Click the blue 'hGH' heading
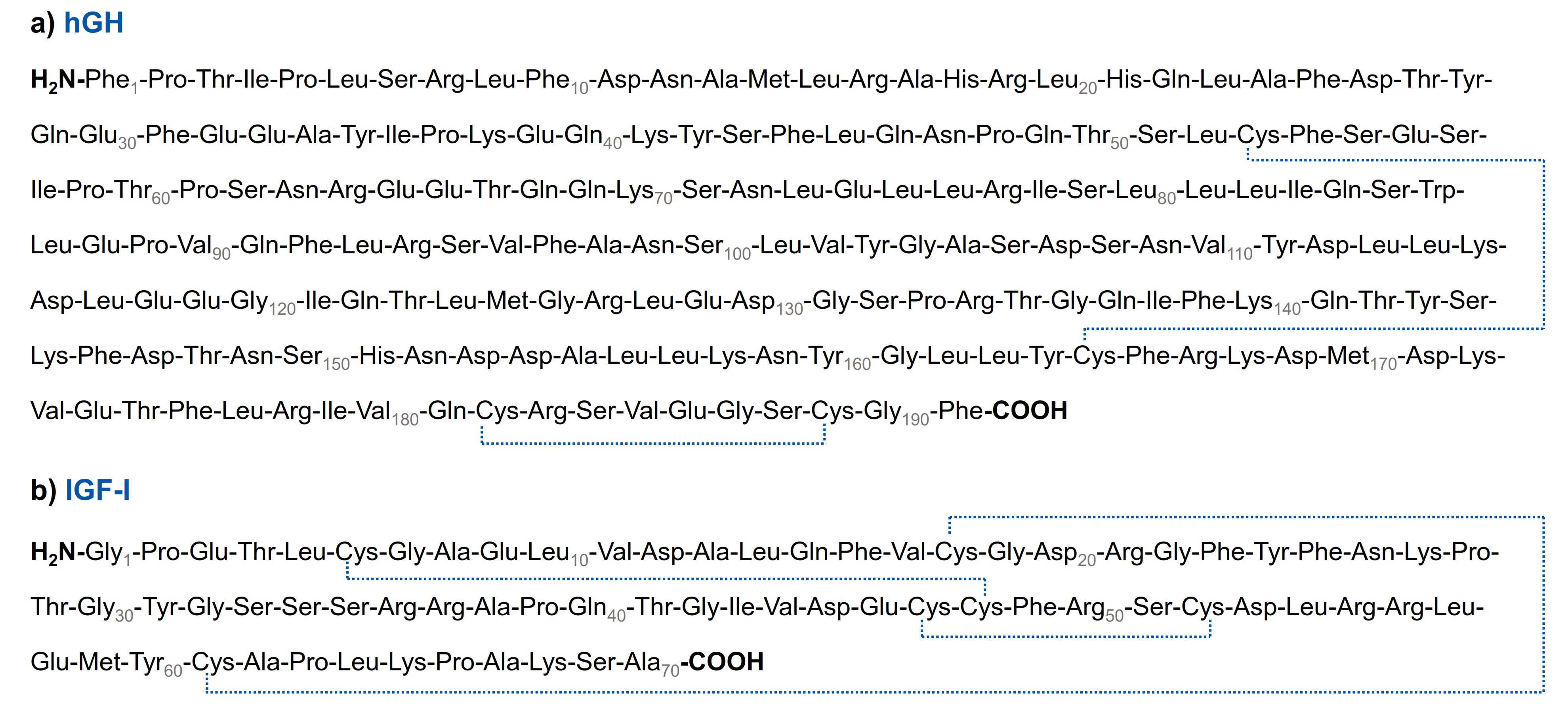The height and width of the screenshot is (710, 1568). (x=93, y=23)
